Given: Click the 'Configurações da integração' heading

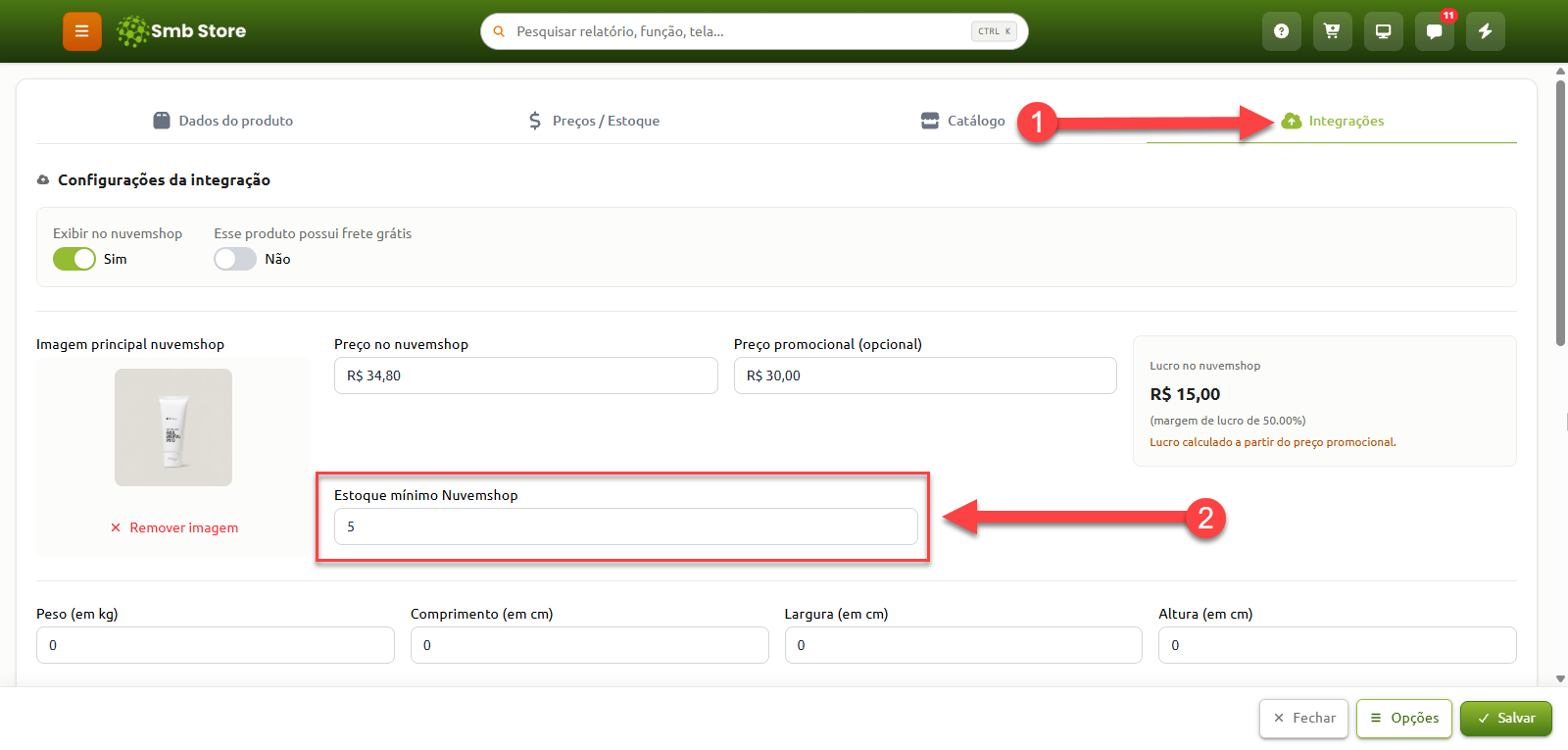Looking at the screenshot, I should coord(164,180).
